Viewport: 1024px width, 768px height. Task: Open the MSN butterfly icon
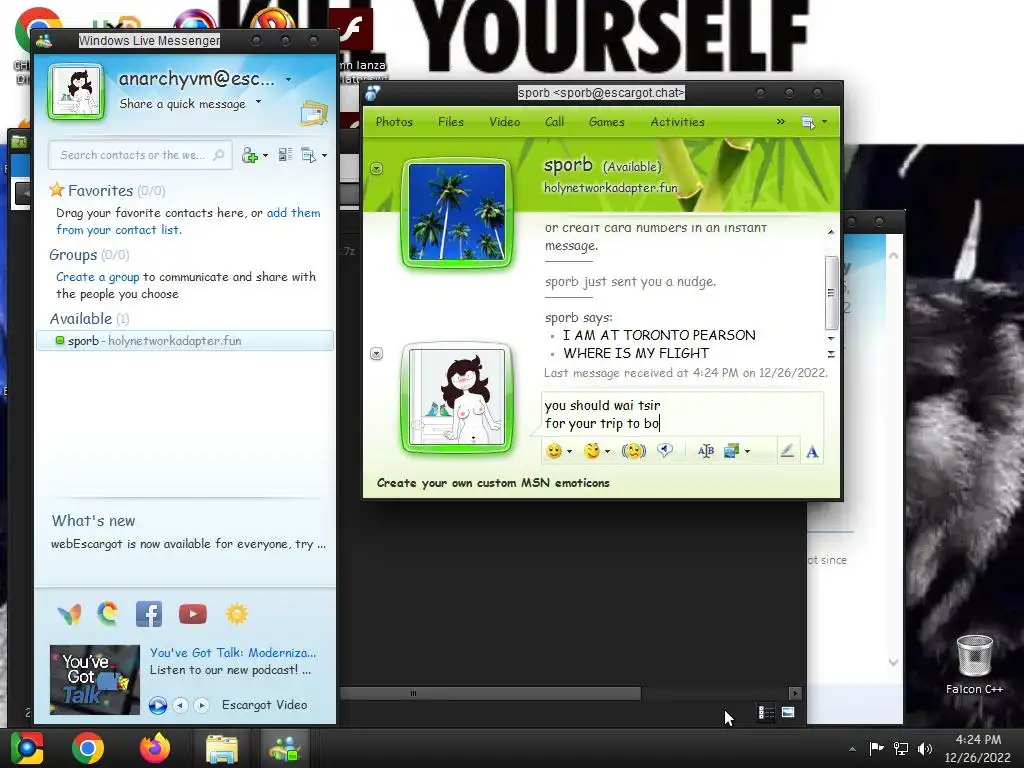[x=69, y=614]
